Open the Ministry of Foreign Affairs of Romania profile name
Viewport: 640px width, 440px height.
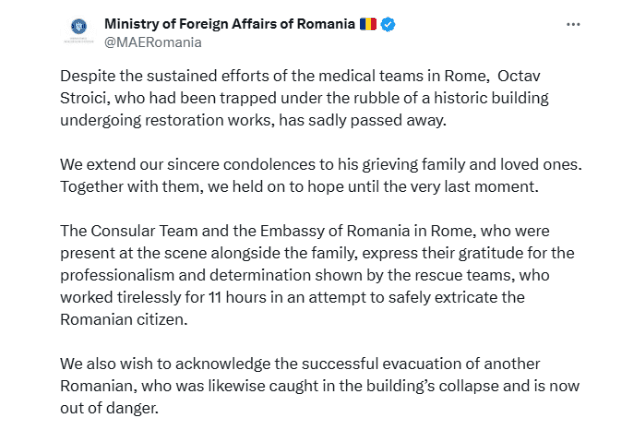(229, 24)
